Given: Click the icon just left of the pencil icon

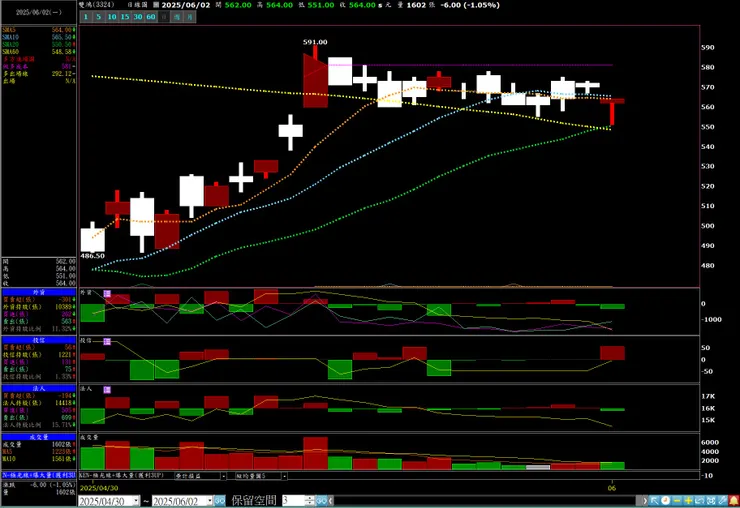Looking at the screenshot, I should tap(711, 500).
